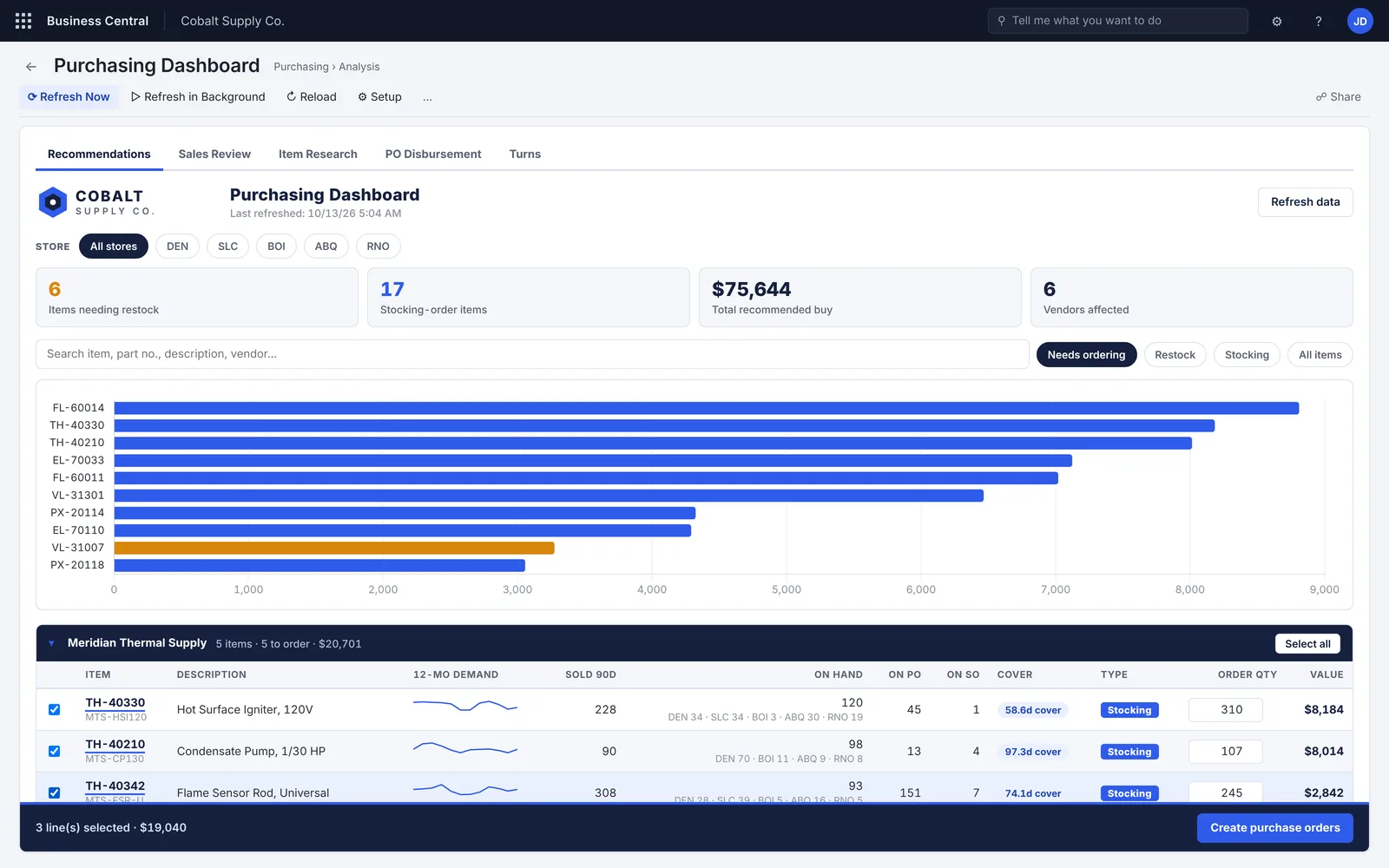Sort by the SOLD 90D column header

[590, 674]
